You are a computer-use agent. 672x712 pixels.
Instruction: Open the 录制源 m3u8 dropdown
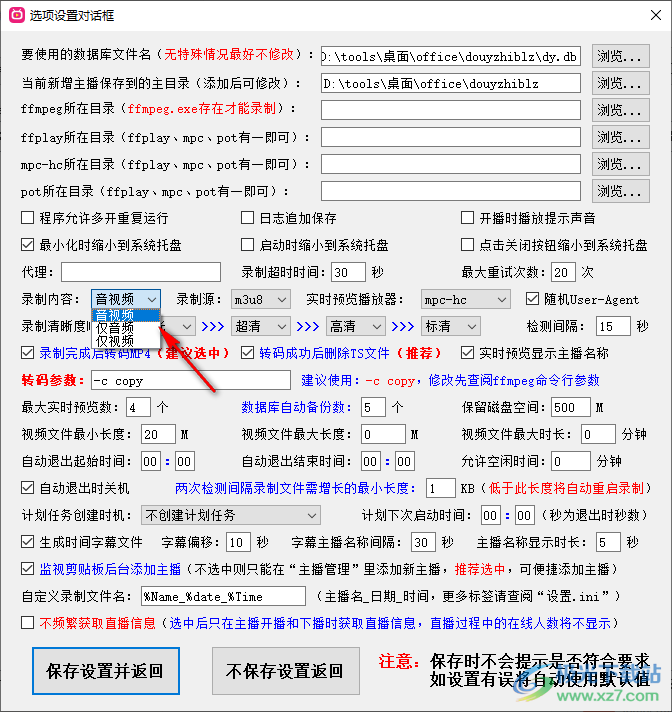click(261, 300)
